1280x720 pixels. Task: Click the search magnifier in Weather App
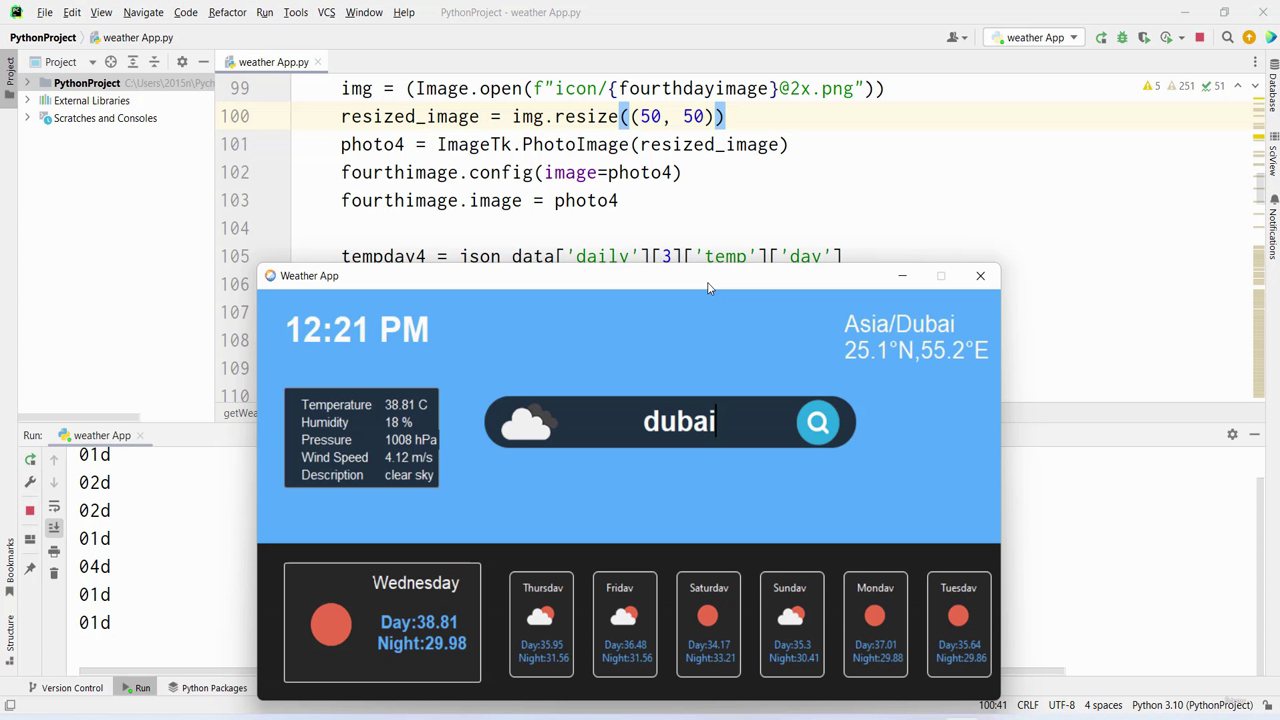(x=818, y=422)
